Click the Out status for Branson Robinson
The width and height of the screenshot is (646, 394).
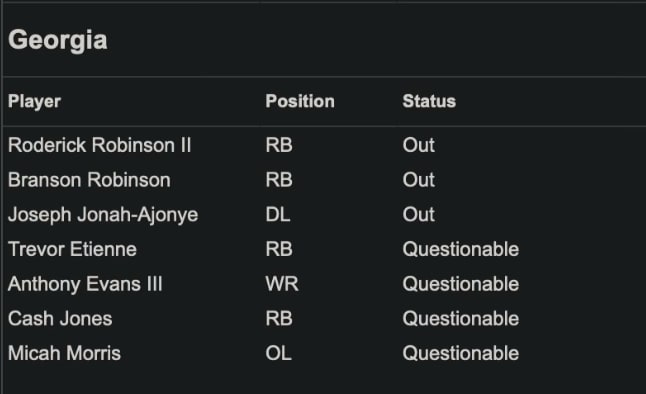pyautogui.click(x=419, y=180)
